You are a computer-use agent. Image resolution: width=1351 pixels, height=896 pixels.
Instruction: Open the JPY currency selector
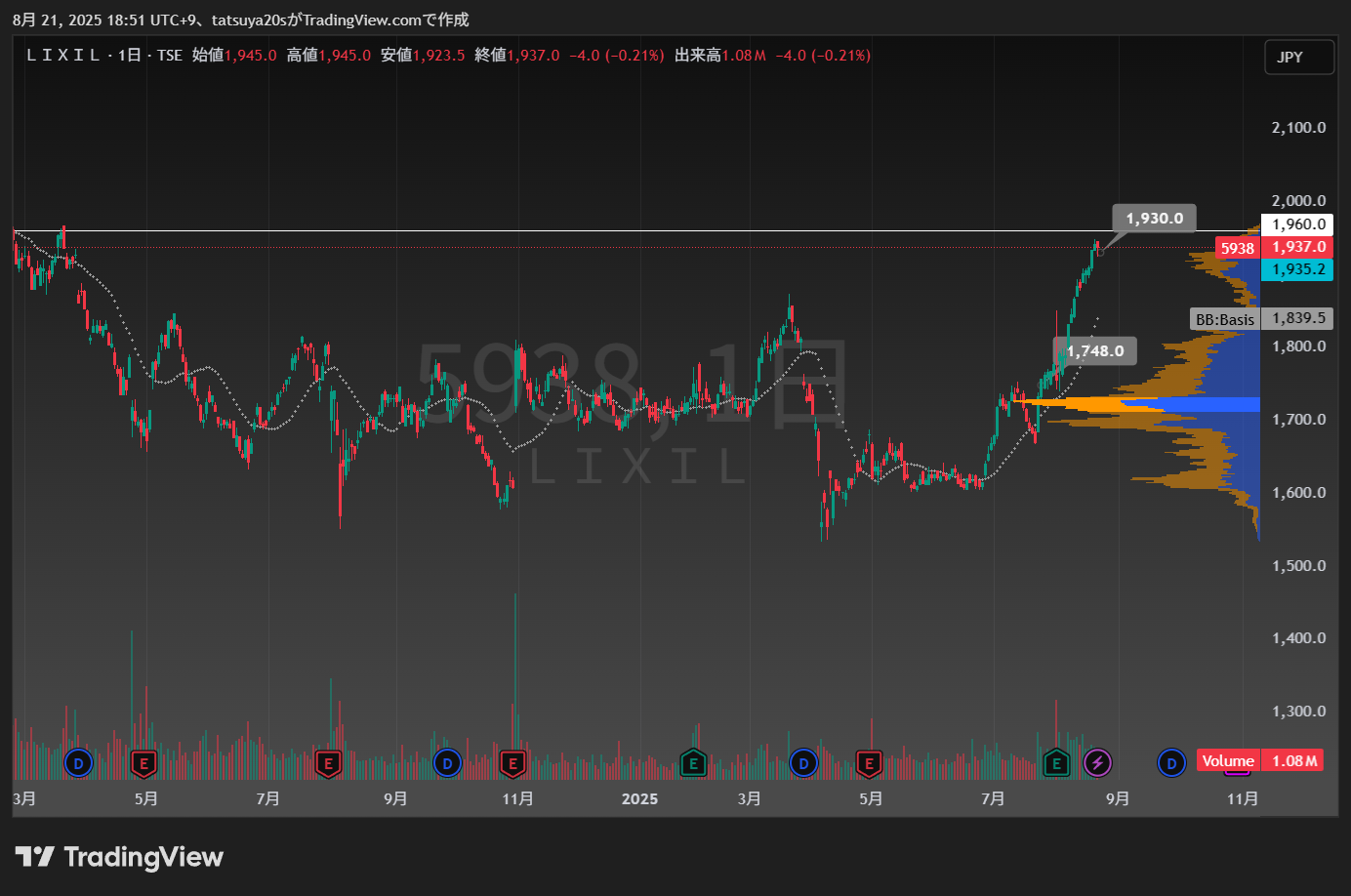point(1299,57)
